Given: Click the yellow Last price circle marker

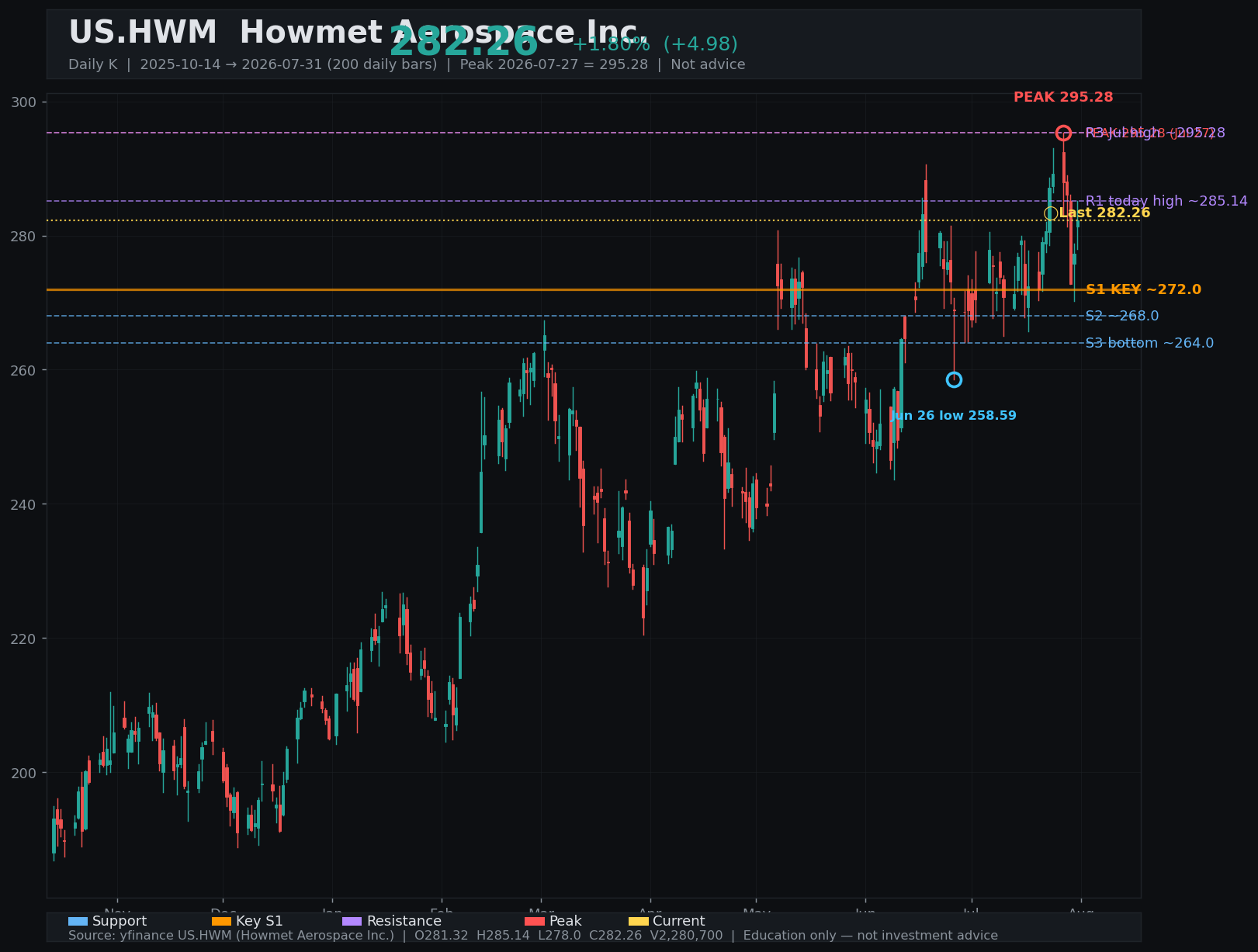Looking at the screenshot, I should coord(1051,213).
